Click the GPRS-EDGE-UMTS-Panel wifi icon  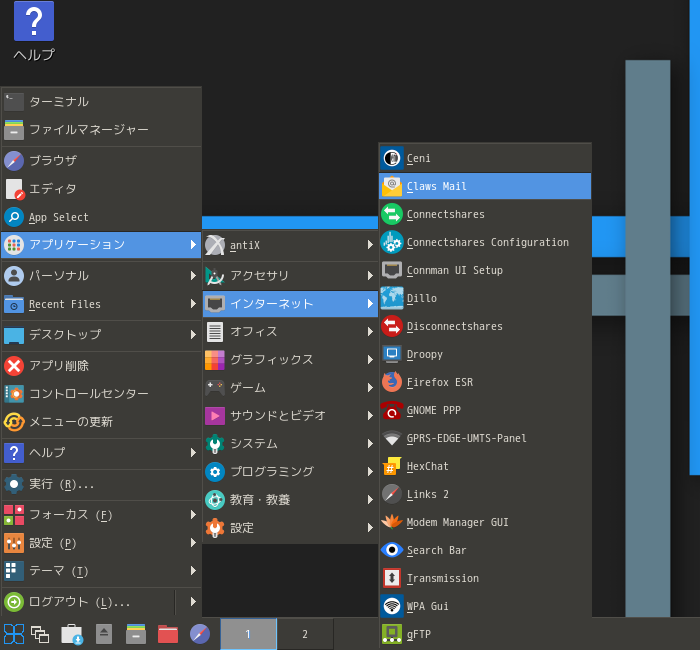pos(392,438)
